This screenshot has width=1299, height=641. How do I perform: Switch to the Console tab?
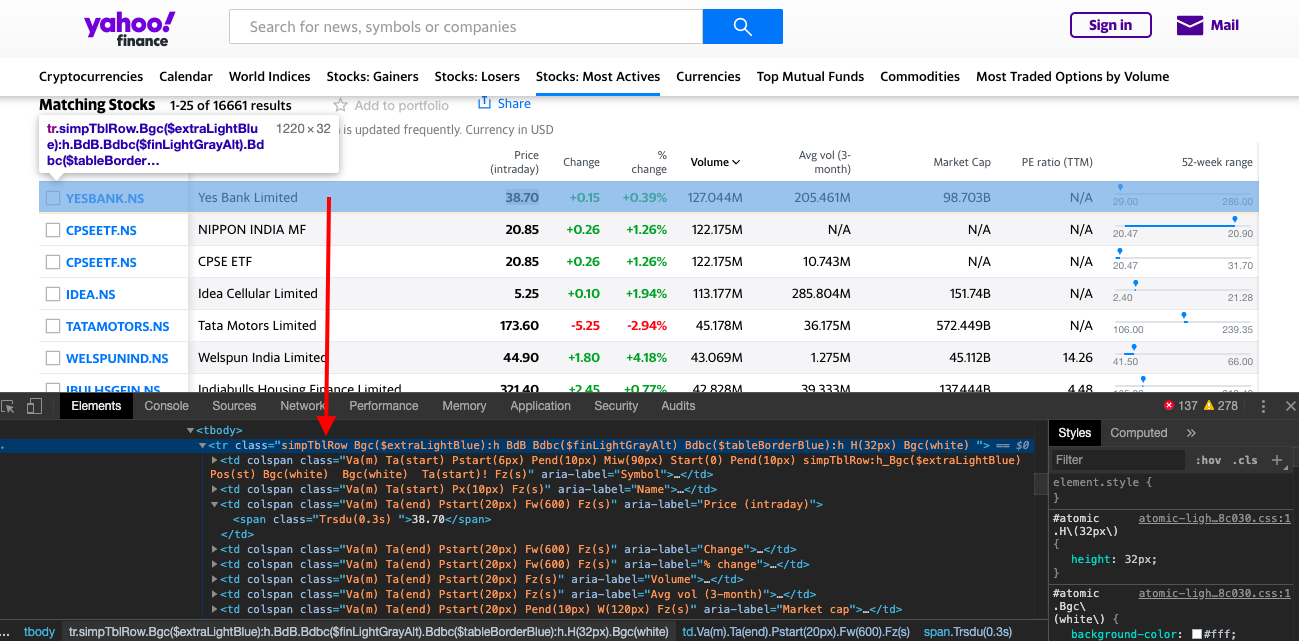click(166, 405)
